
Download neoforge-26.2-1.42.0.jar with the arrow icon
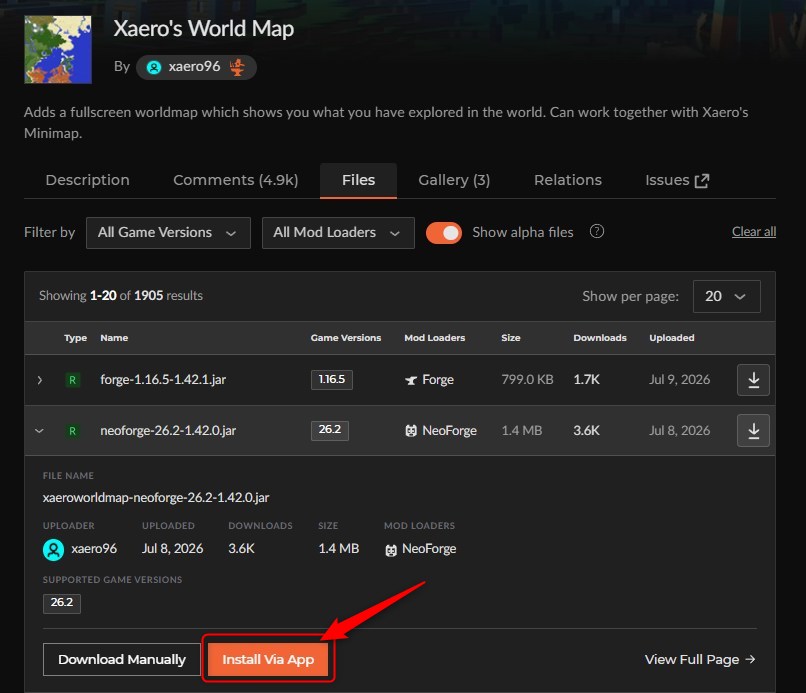point(753,430)
